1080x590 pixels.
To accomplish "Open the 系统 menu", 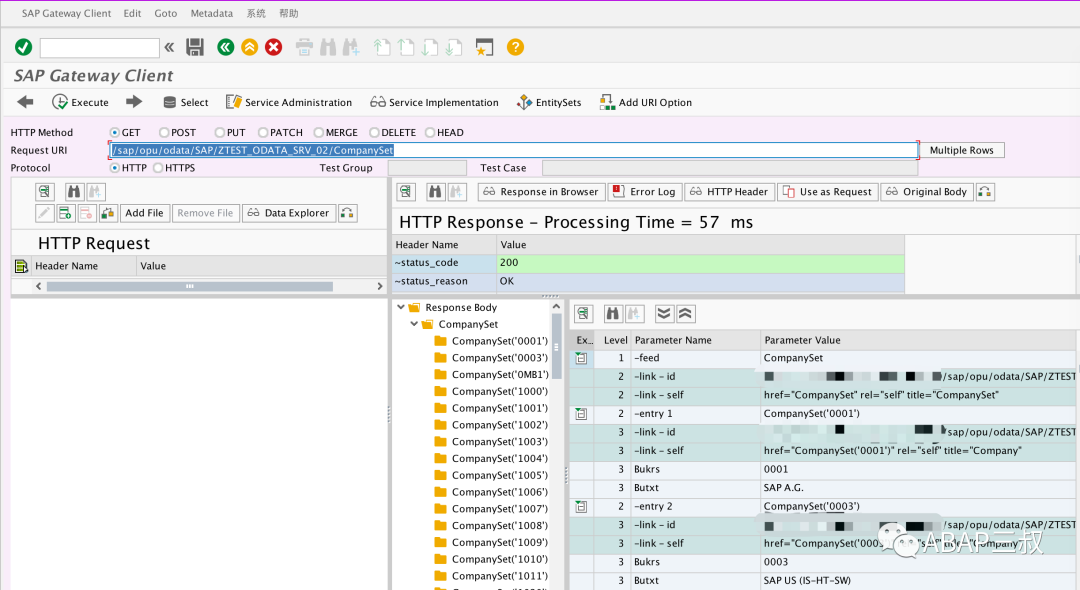I will pos(256,13).
